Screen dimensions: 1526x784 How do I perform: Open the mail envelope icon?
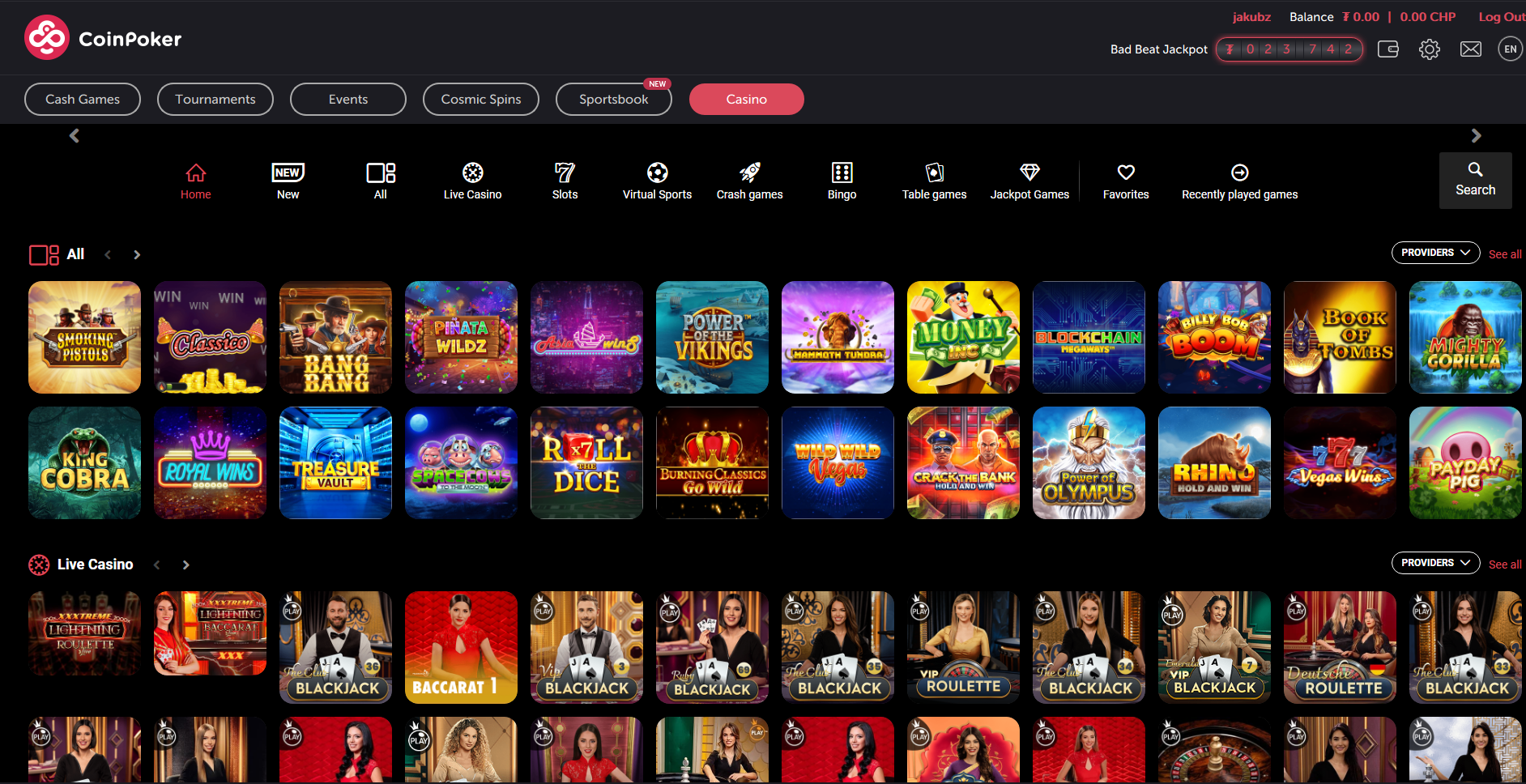(x=1471, y=49)
